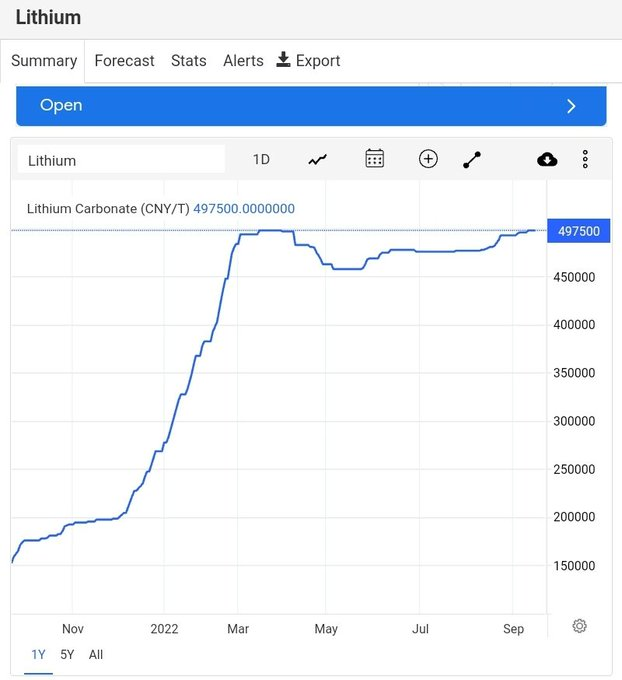Click the arrow chevron on Open banner
This screenshot has height=680, width=622.
pos(571,106)
